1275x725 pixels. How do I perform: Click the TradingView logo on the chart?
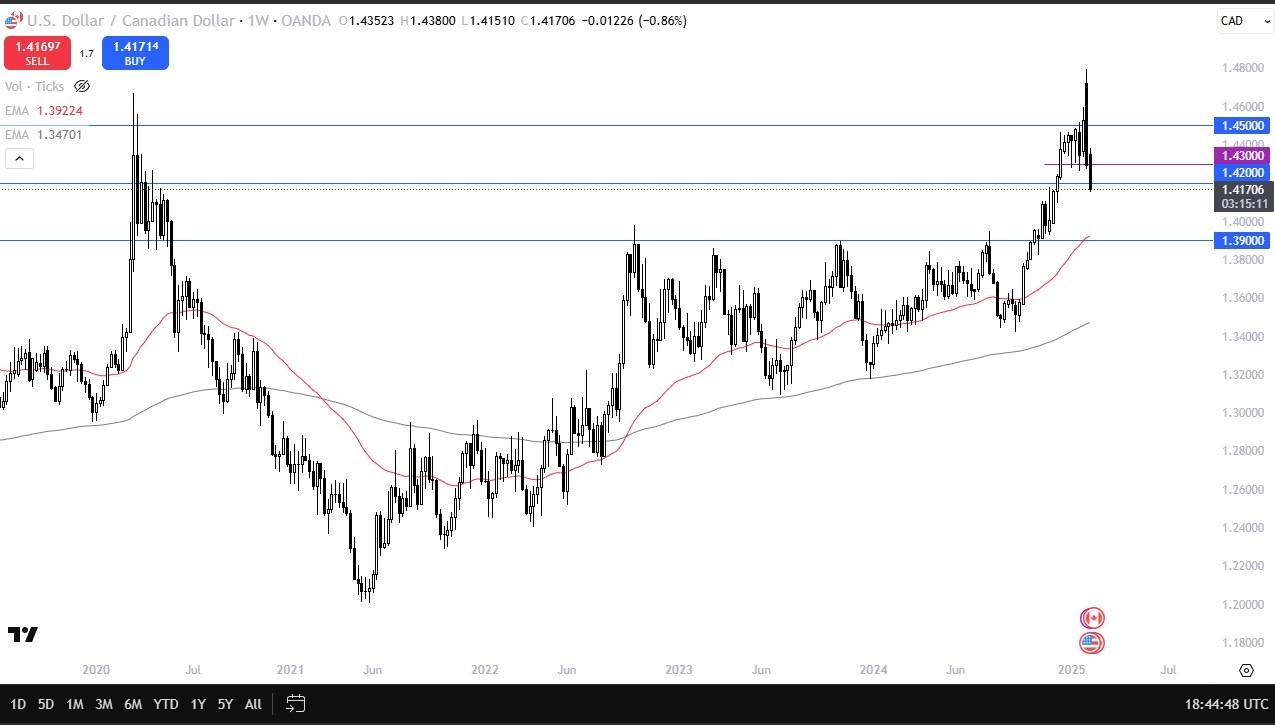pos(22,634)
